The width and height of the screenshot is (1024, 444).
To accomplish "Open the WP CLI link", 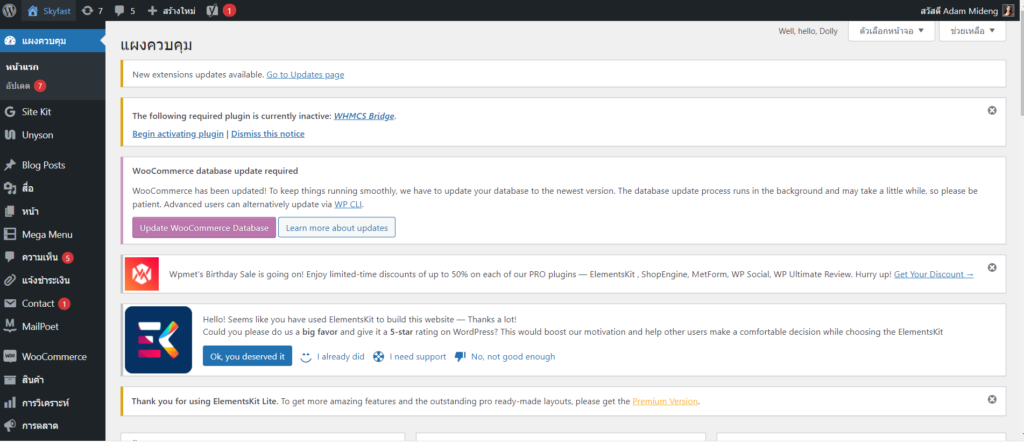I will [348, 204].
